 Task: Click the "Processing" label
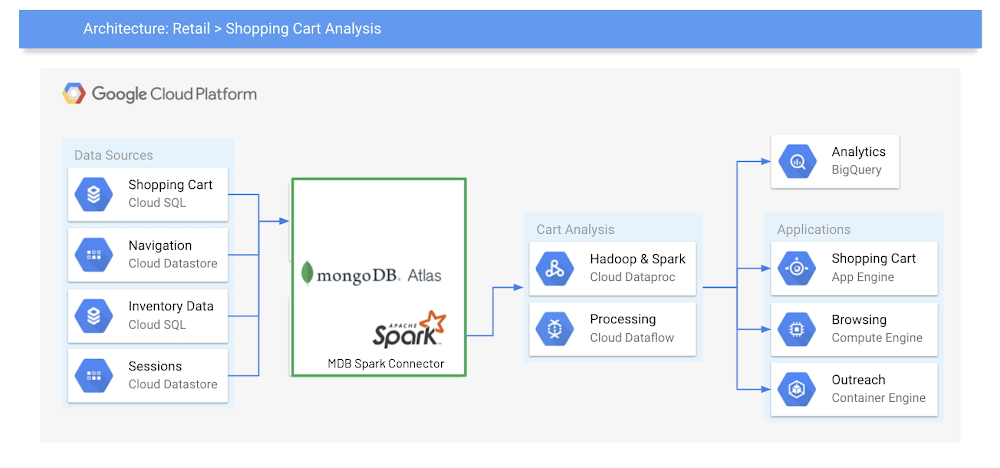coord(622,319)
